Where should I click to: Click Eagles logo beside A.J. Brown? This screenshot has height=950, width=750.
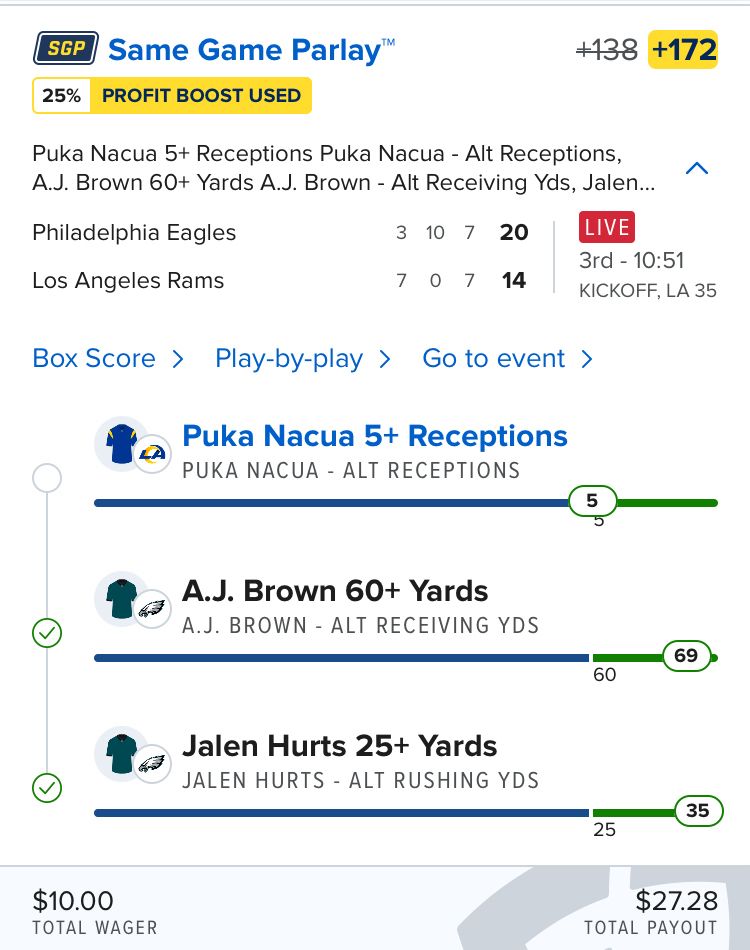point(153,608)
